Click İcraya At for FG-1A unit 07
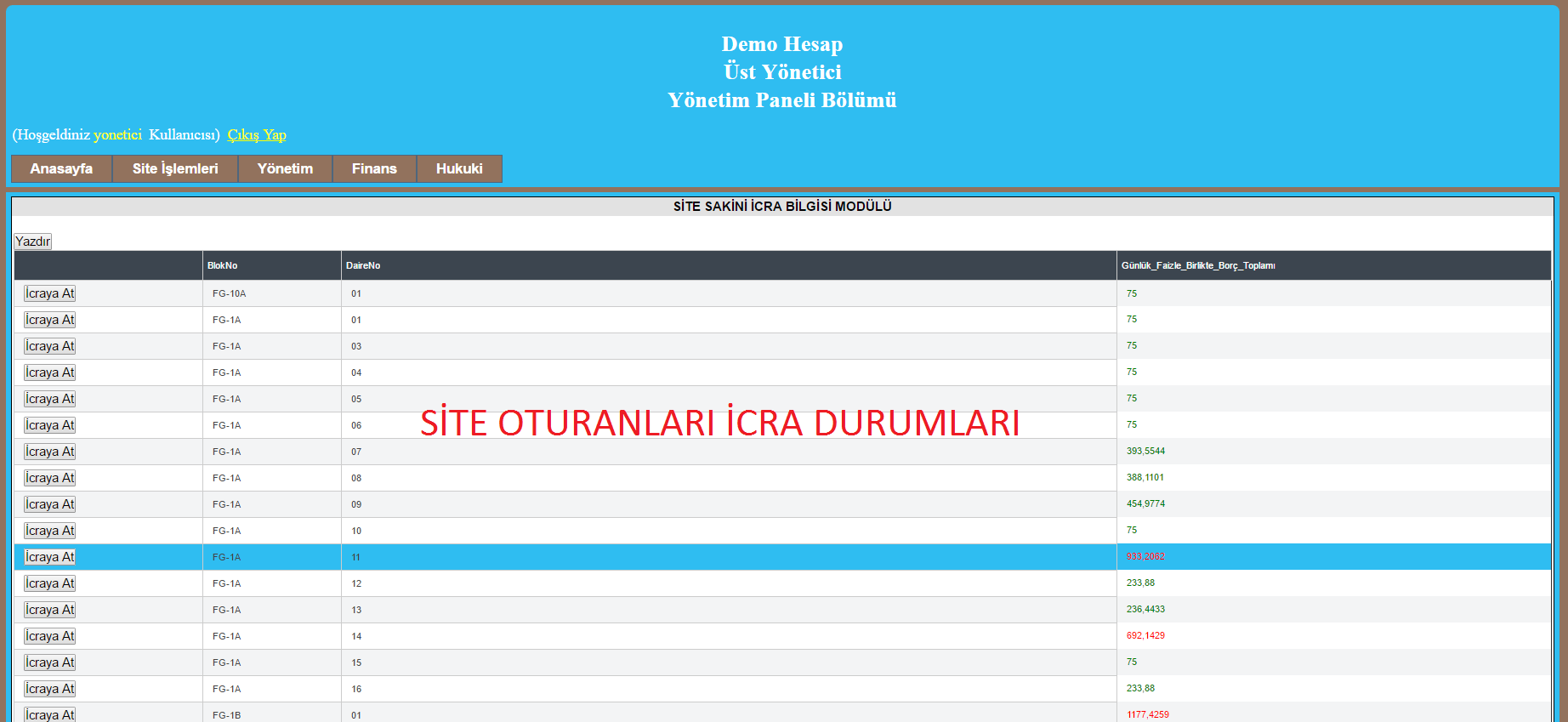This screenshot has width=1568, height=722. tap(50, 452)
